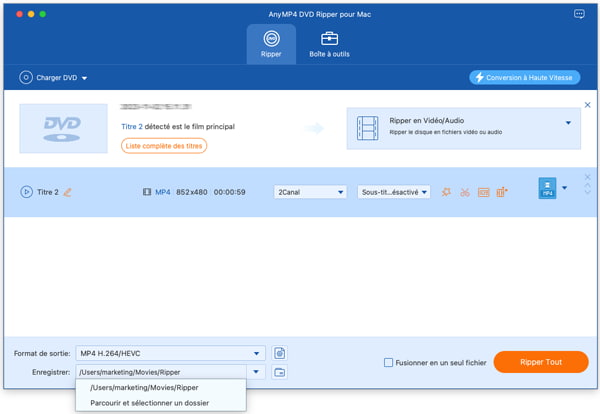Click the DVD thumbnail image
600x414 pixels.
click(64, 129)
